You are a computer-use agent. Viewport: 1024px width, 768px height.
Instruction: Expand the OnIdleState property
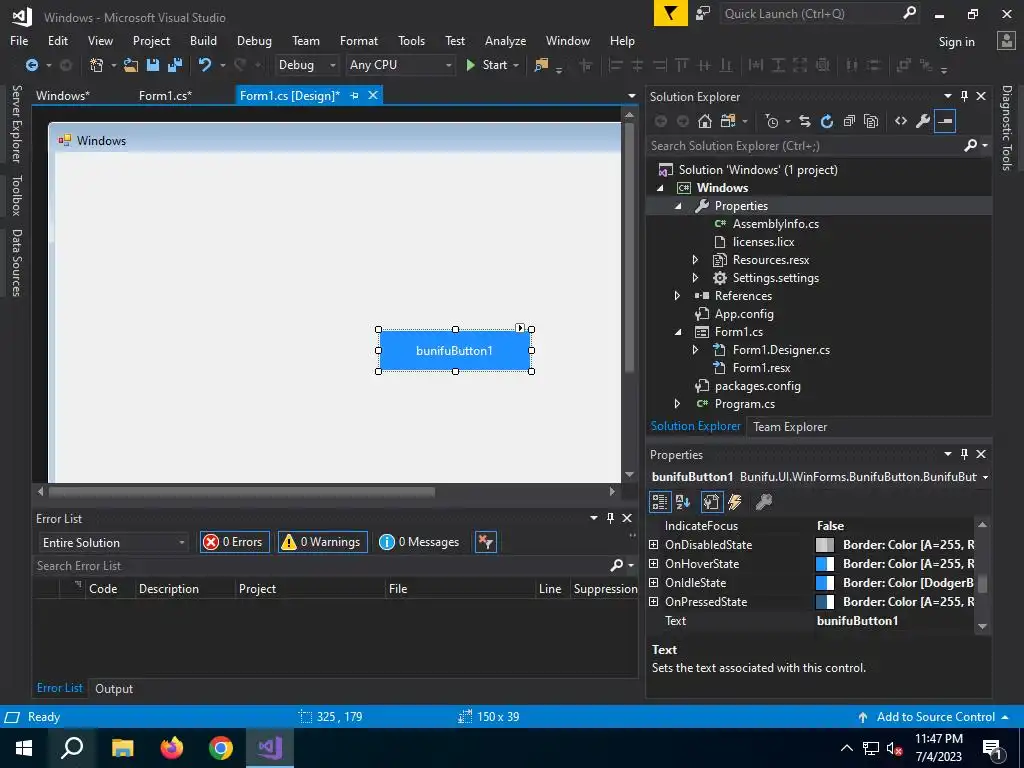point(653,582)
